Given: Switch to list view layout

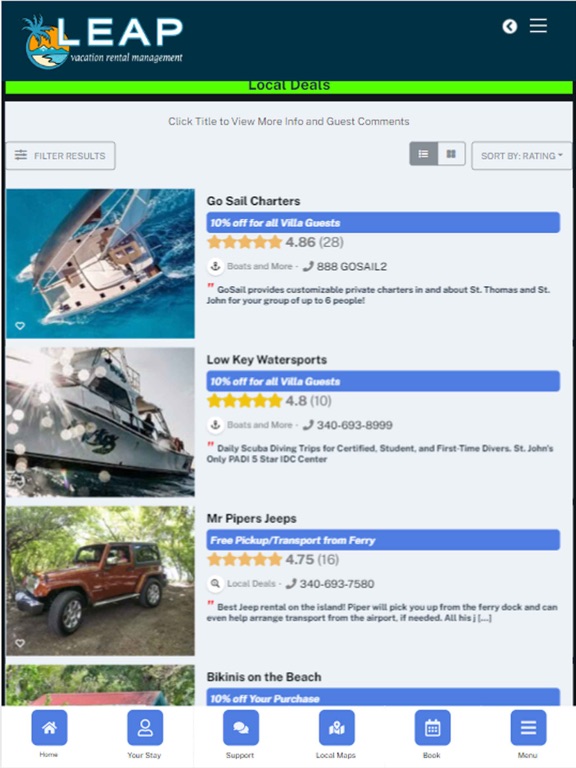Looking at the screenshot, I should click(424, 154).
